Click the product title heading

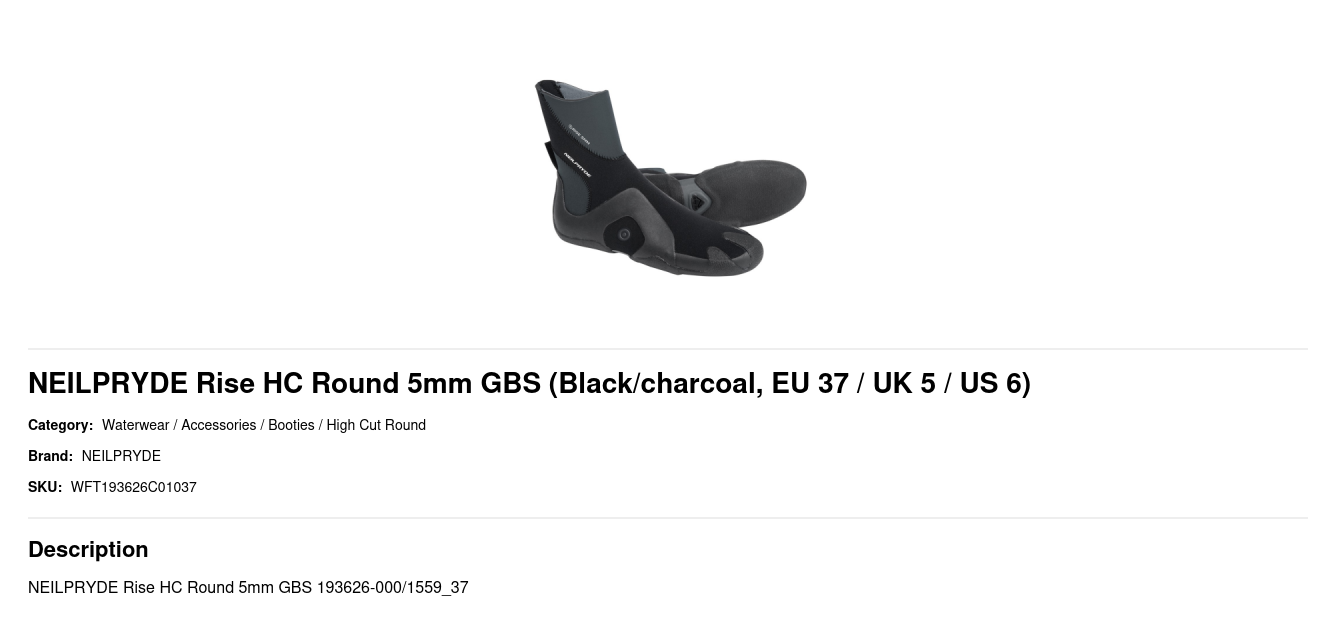[x=529, y=383]
